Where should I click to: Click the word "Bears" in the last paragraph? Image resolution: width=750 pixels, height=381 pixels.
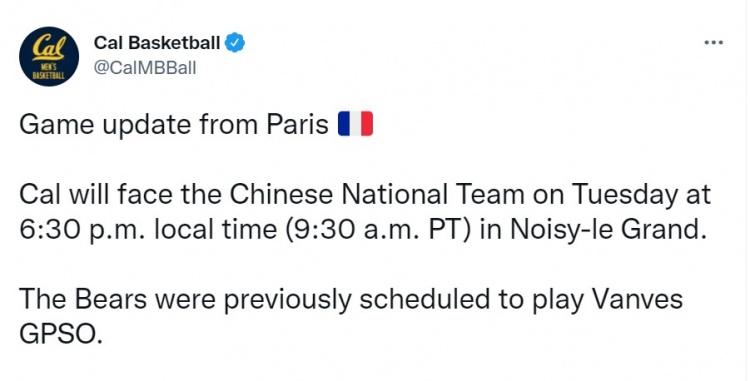coord(110,300)
